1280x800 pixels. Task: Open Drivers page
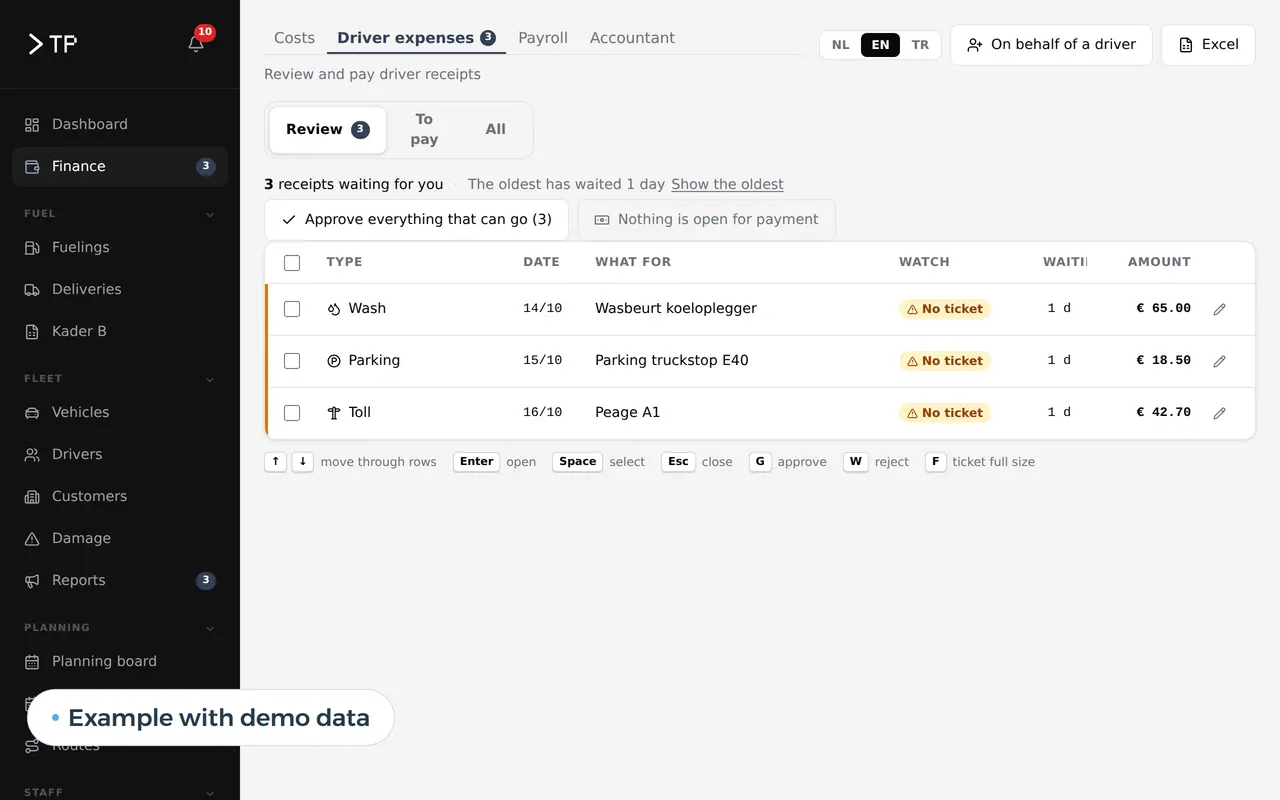point(120,454)
